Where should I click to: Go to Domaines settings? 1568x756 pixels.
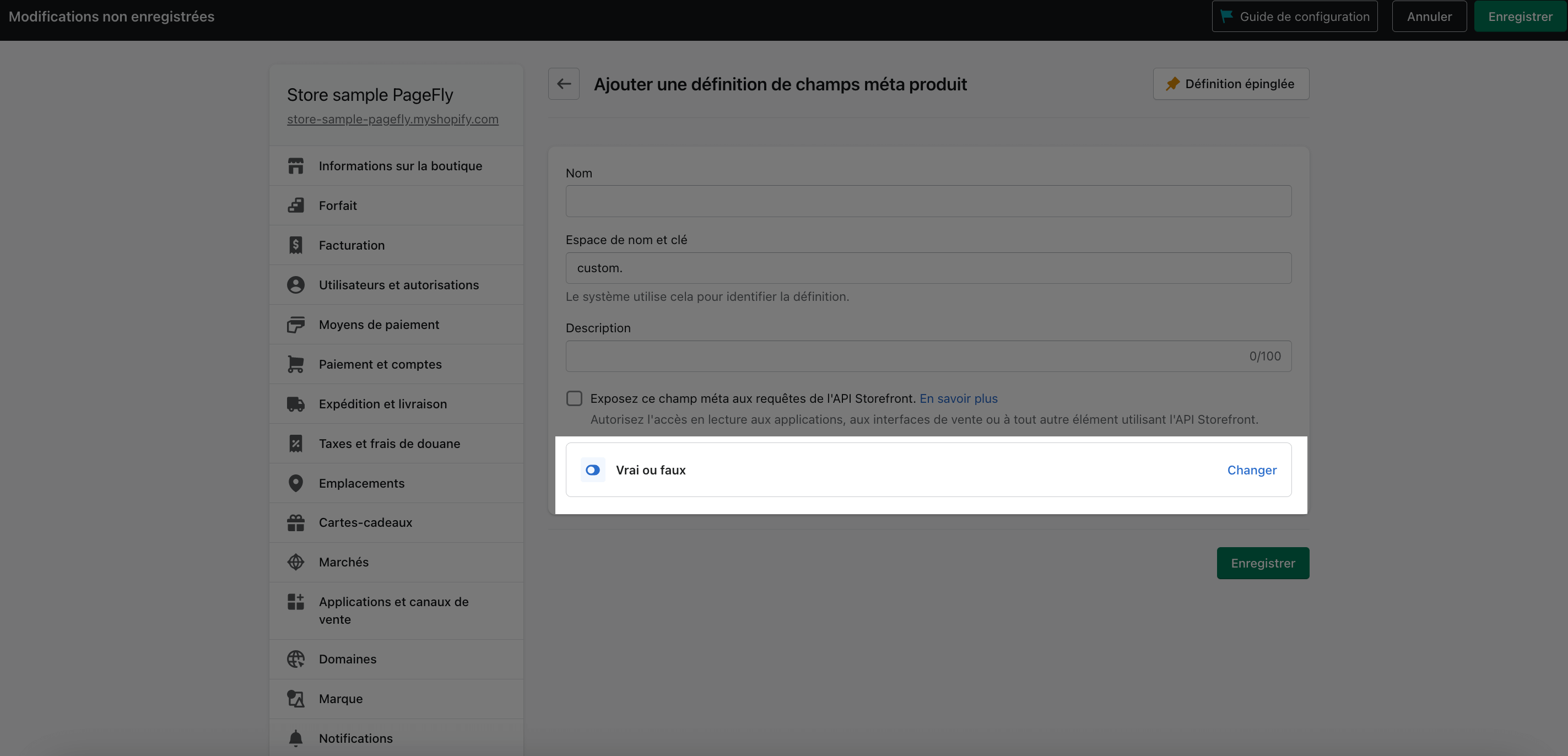(x=396, y=658)
